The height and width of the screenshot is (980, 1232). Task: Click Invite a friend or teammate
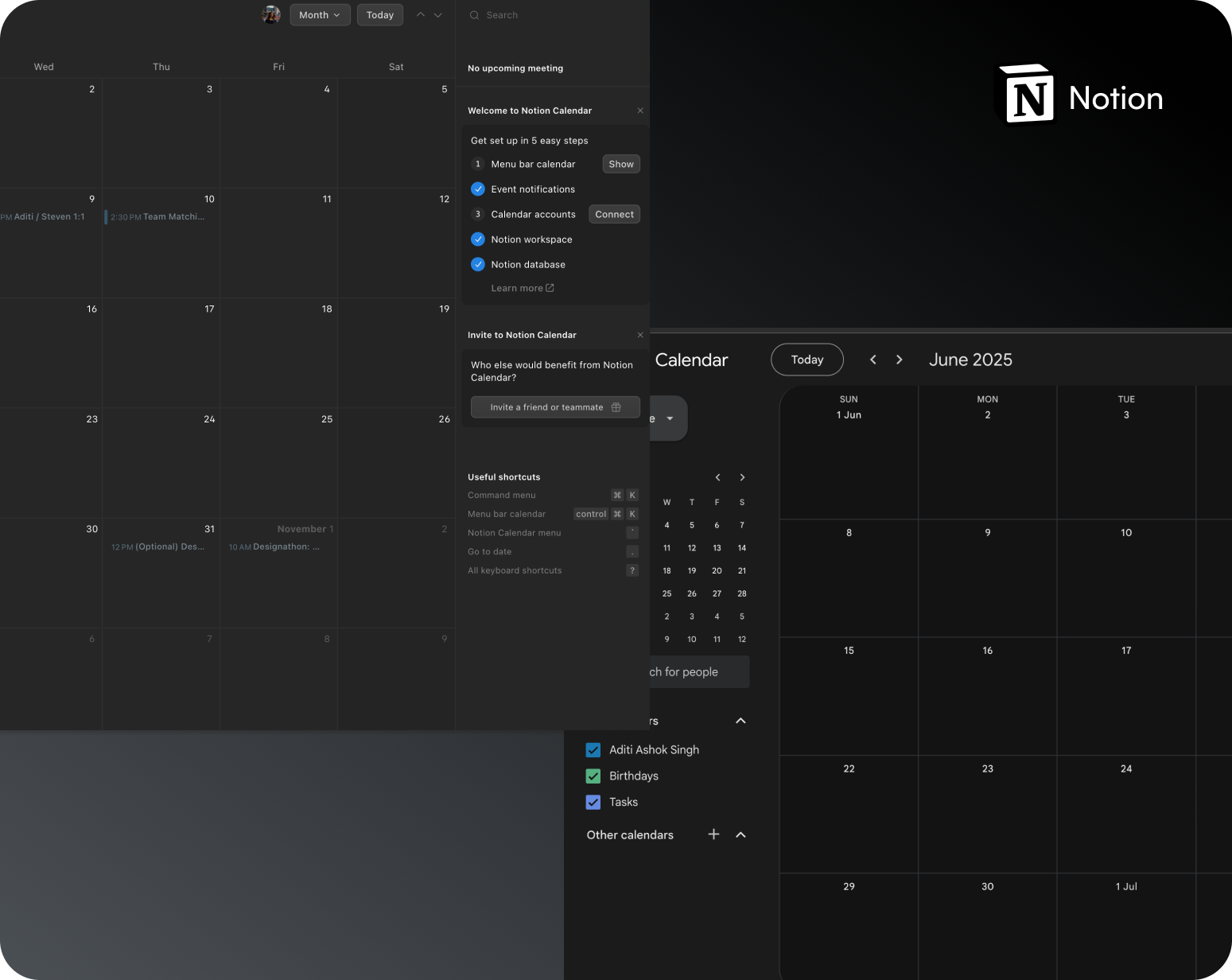555,407
